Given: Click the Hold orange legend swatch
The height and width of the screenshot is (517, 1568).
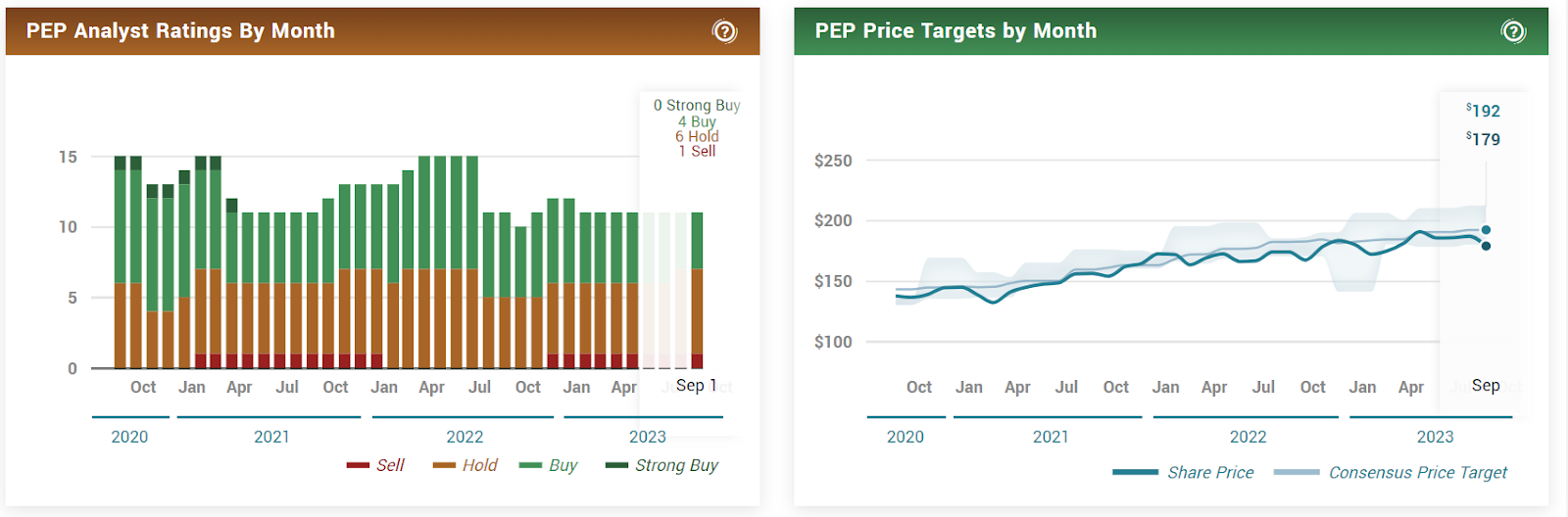Looking at the screenshot, I should [x=444, y=465].
